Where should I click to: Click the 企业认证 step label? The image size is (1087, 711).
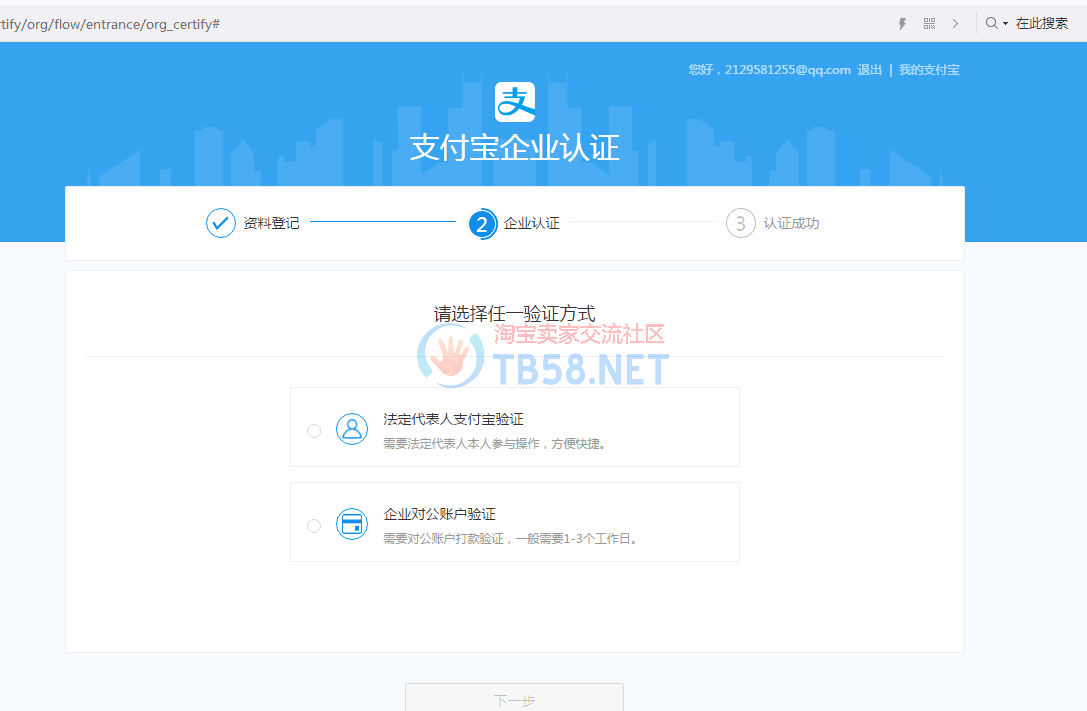(531, 223)
